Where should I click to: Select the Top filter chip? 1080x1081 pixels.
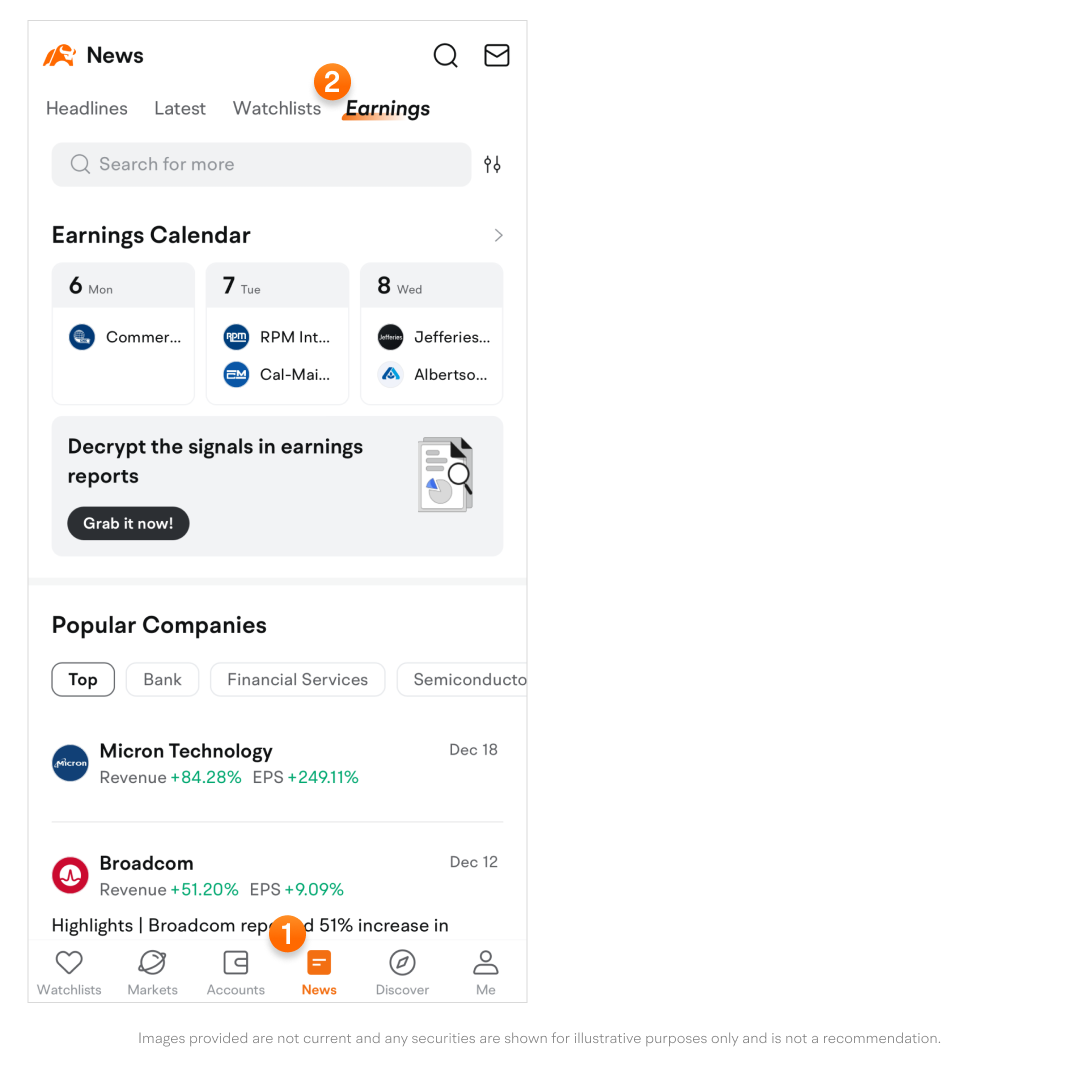point(83,680)
